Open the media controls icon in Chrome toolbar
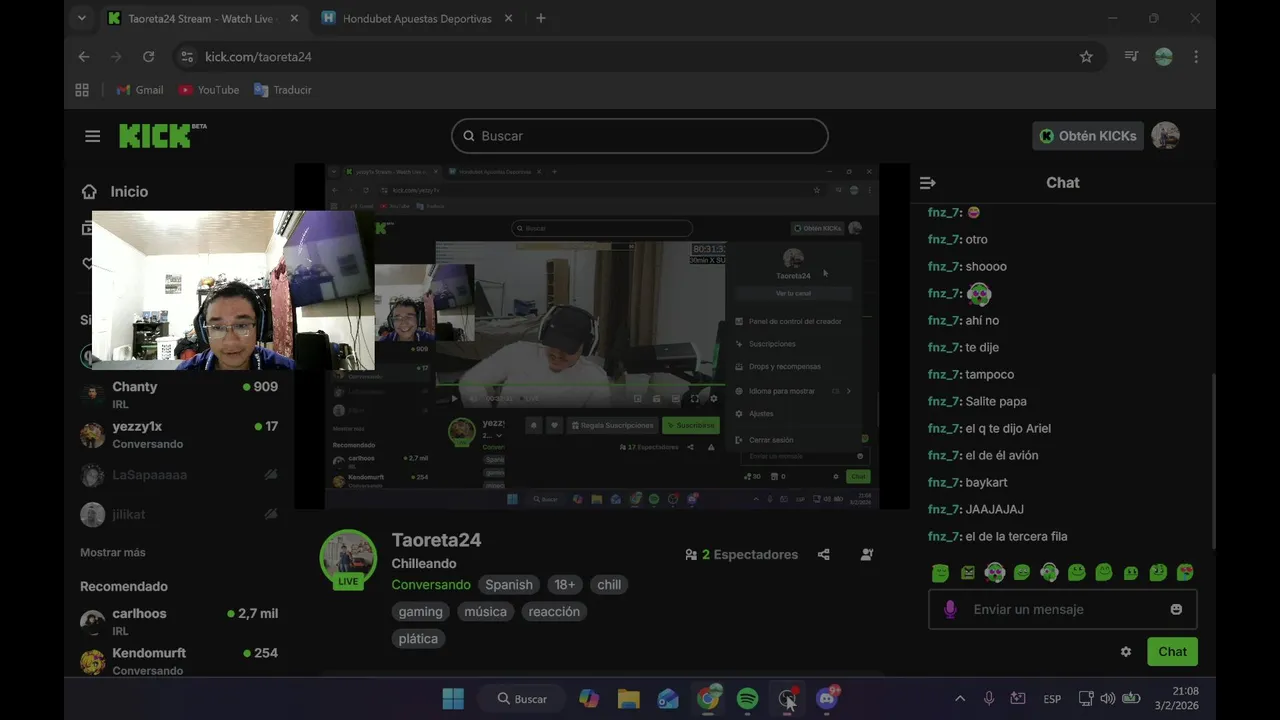Screen dimensions: 1280x720 point(1131,57)
